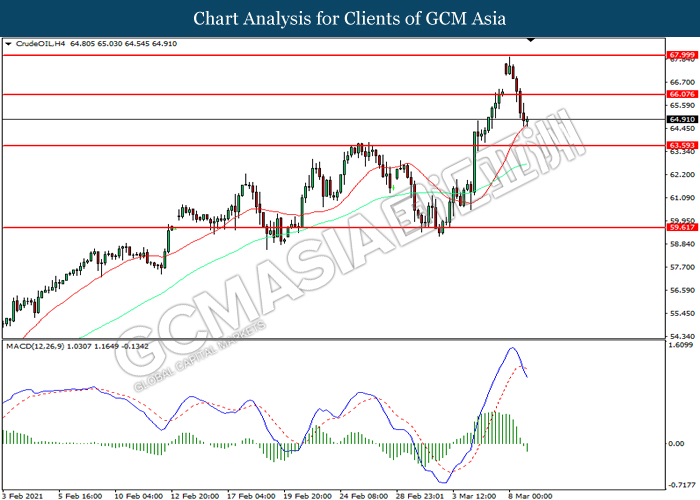Click the 5 Feb 16:00 time label
The width and height of the screenshot is (700, 500).
tap(80, 496)
